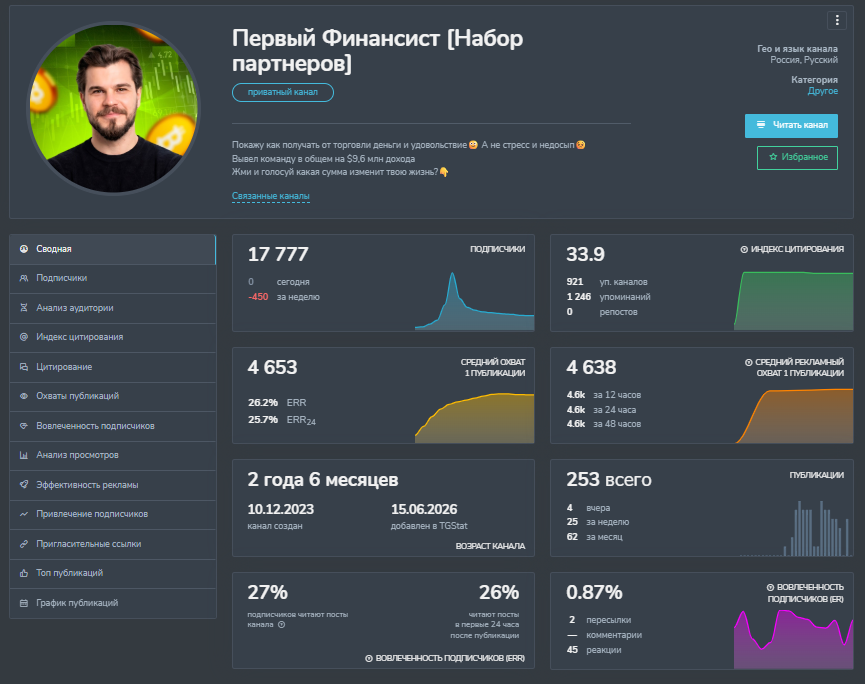
Task: Click the info icon beside Индекс цитирования card title
Action: point(744,249)
